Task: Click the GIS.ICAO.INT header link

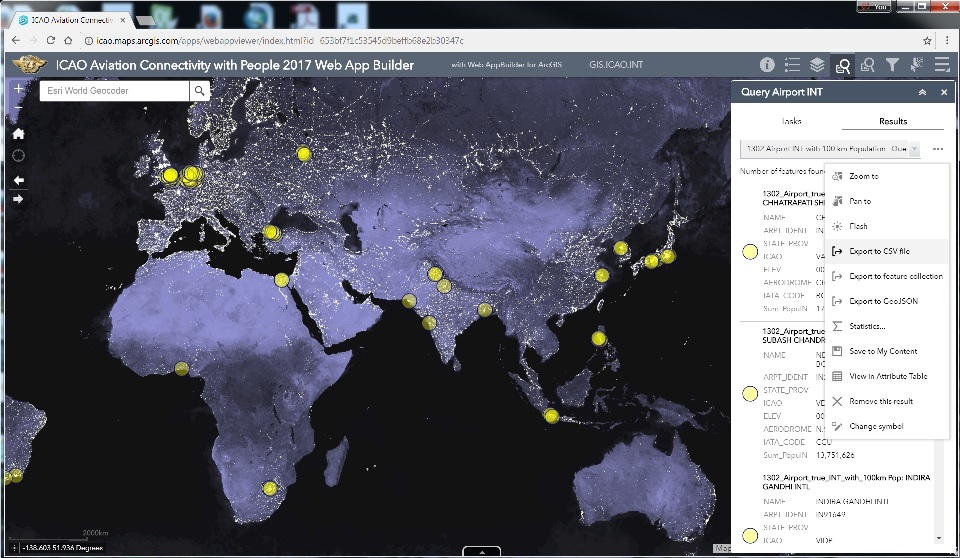Action: (x=616, y=65)
